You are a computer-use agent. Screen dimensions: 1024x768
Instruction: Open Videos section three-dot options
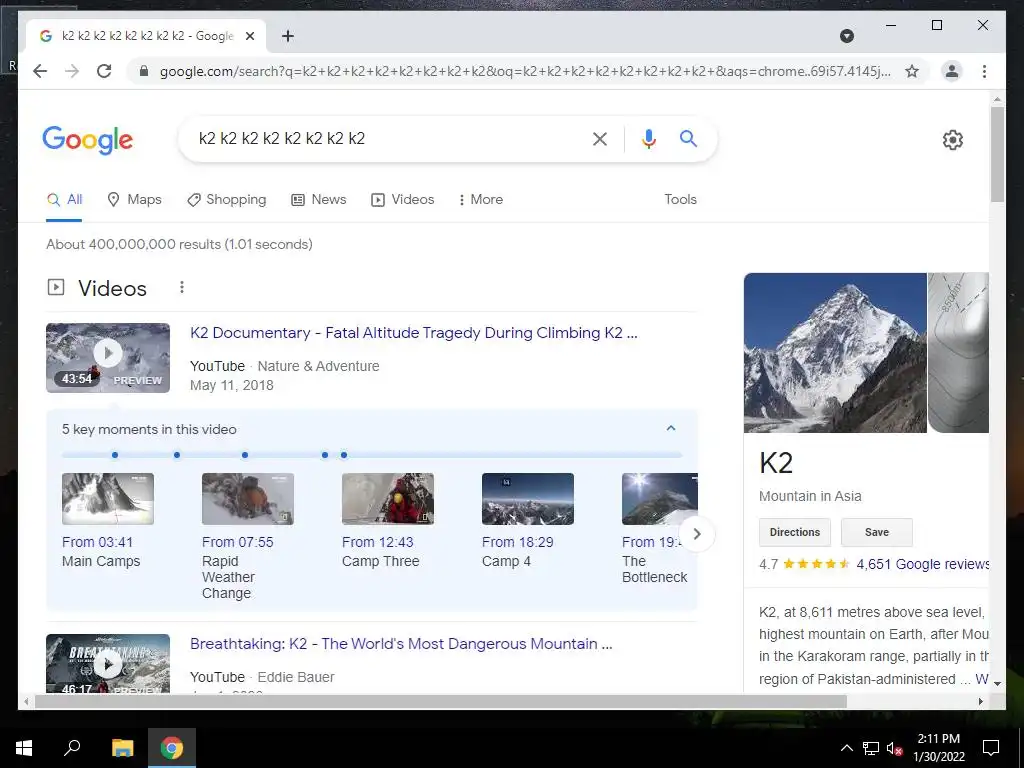coord(182,287)
